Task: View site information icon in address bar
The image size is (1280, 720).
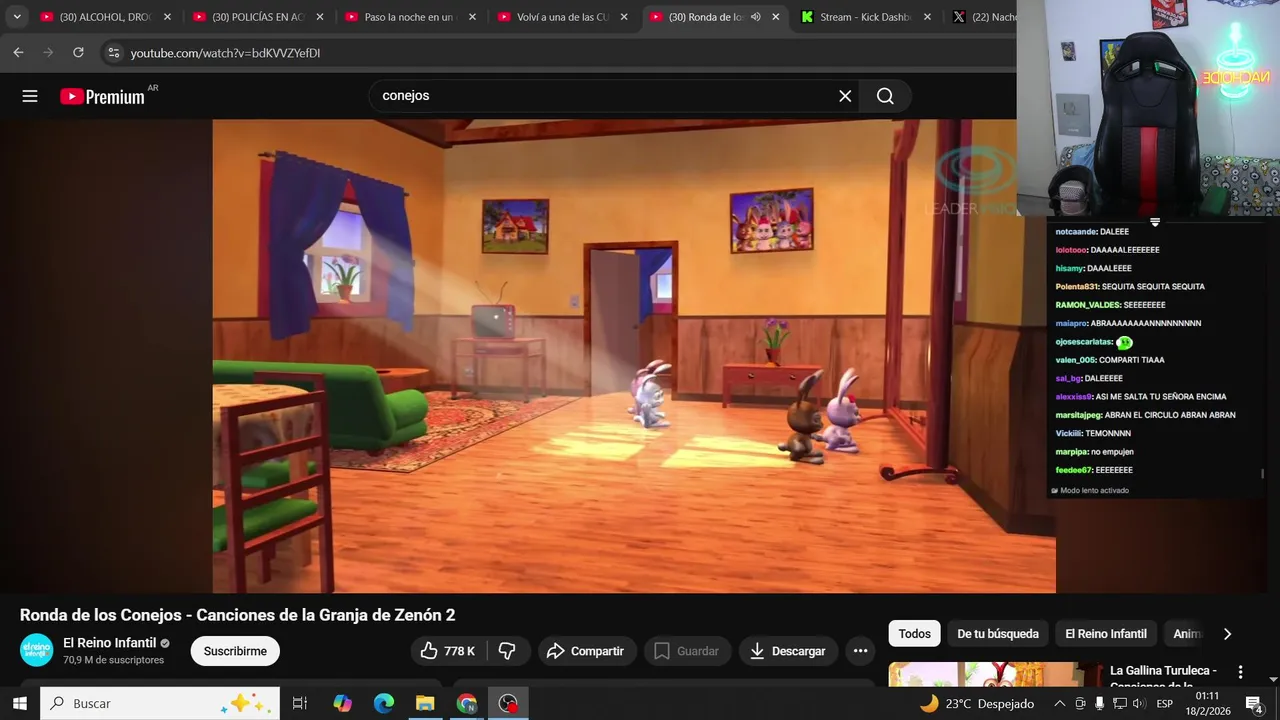Action: [x=113, y=53]
